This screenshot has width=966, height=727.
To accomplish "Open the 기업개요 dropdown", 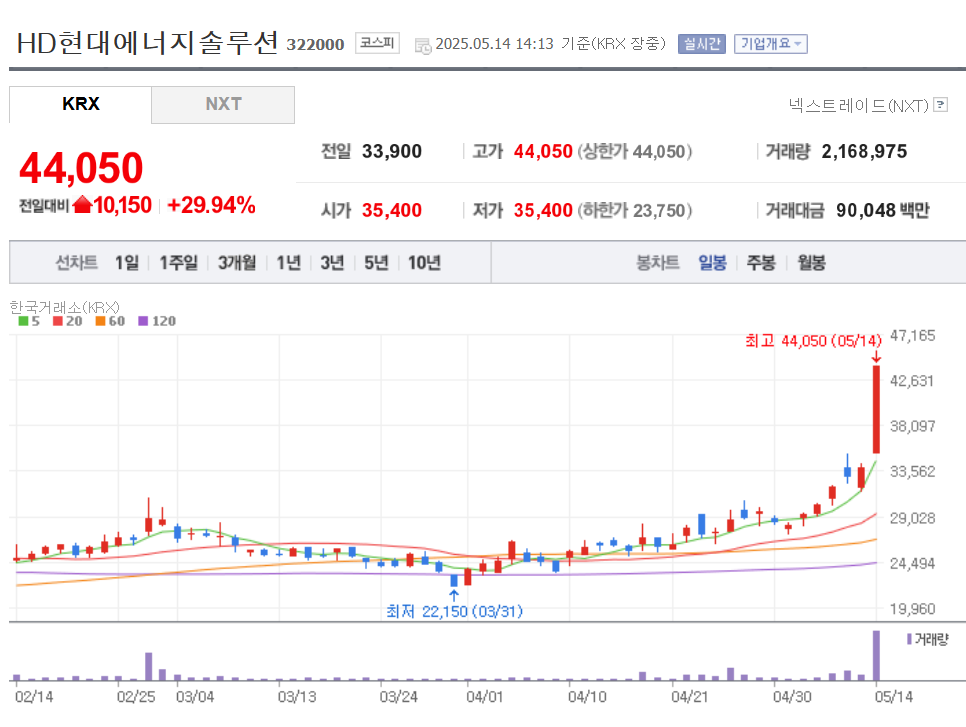I will pos(771,44).
